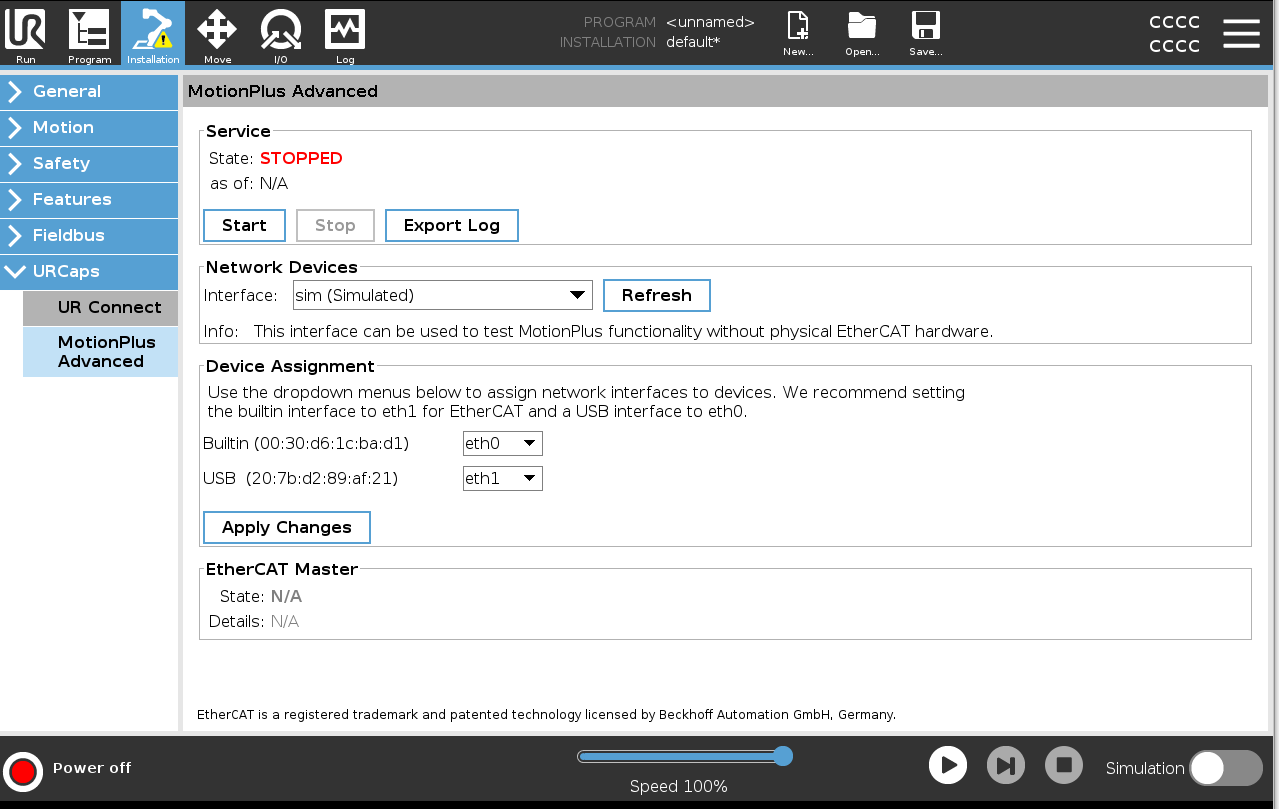Expand the Safety section in sidebar
Viewport: 1279px width, 809px height.
89,163
